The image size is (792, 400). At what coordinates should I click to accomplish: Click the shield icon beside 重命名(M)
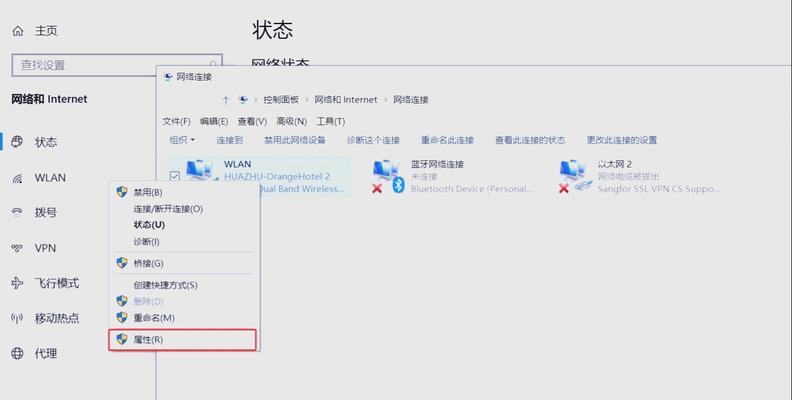pos(122,318)
